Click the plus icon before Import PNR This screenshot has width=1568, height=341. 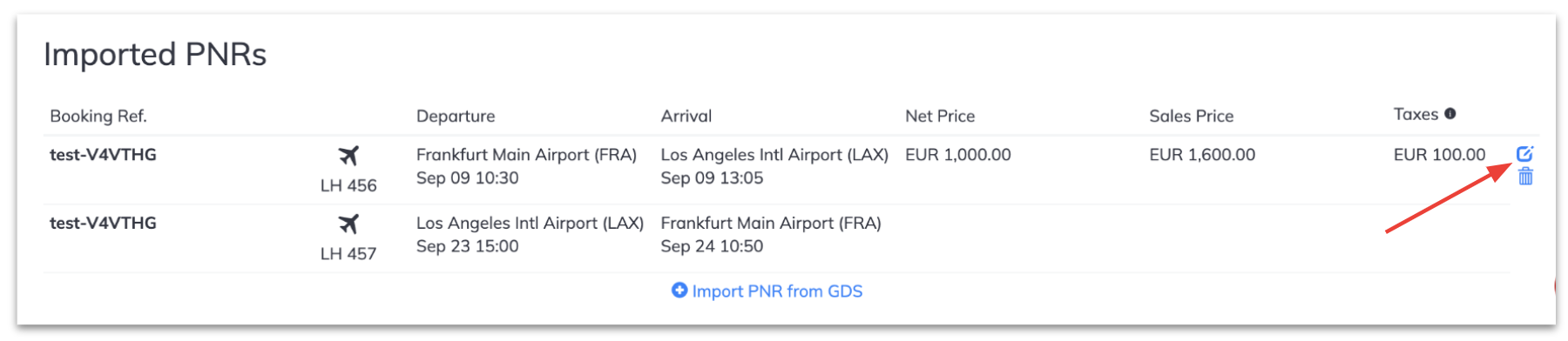(679, 291)
